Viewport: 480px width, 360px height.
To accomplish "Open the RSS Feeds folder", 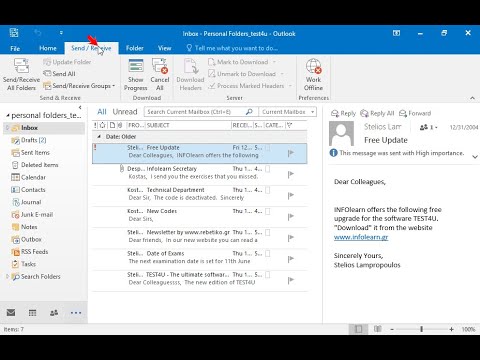I will coord(30,251).
